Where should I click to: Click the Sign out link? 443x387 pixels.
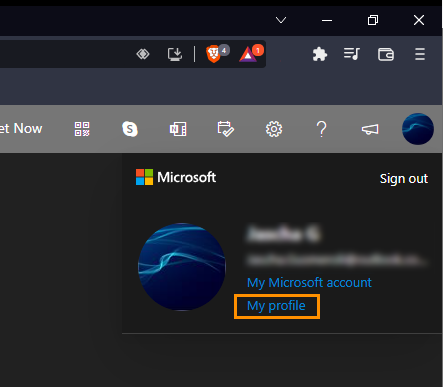[404, 179]
